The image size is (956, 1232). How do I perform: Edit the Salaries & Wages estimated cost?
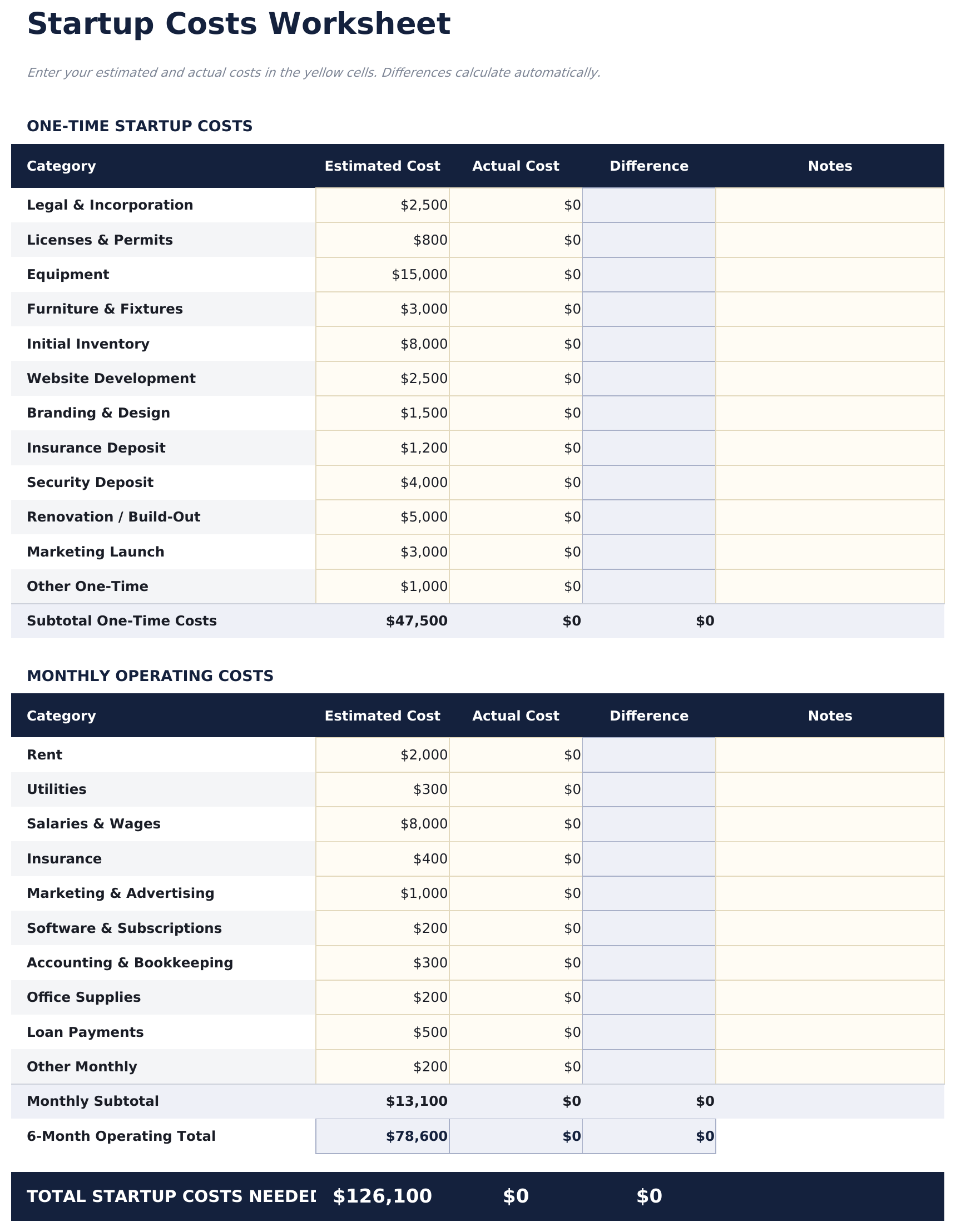coord(382,823)
